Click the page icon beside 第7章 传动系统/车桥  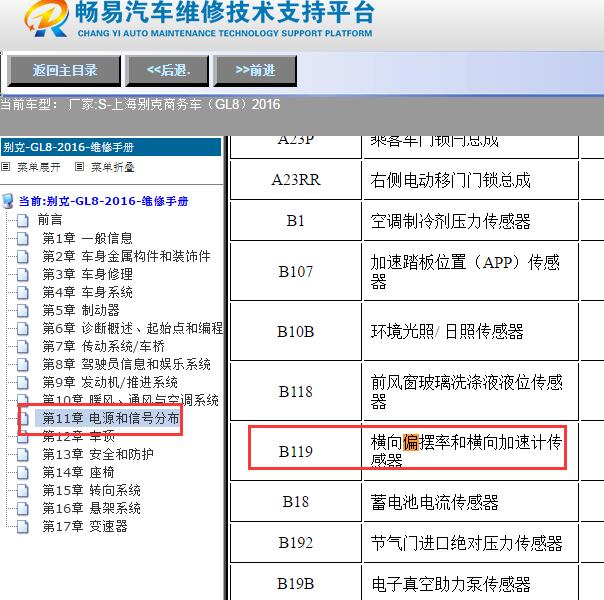[23, 347]
